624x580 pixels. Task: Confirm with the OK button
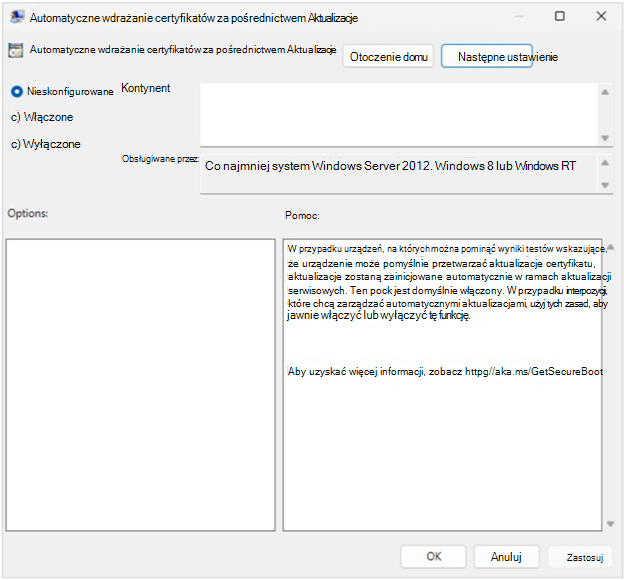click(433, 556)
